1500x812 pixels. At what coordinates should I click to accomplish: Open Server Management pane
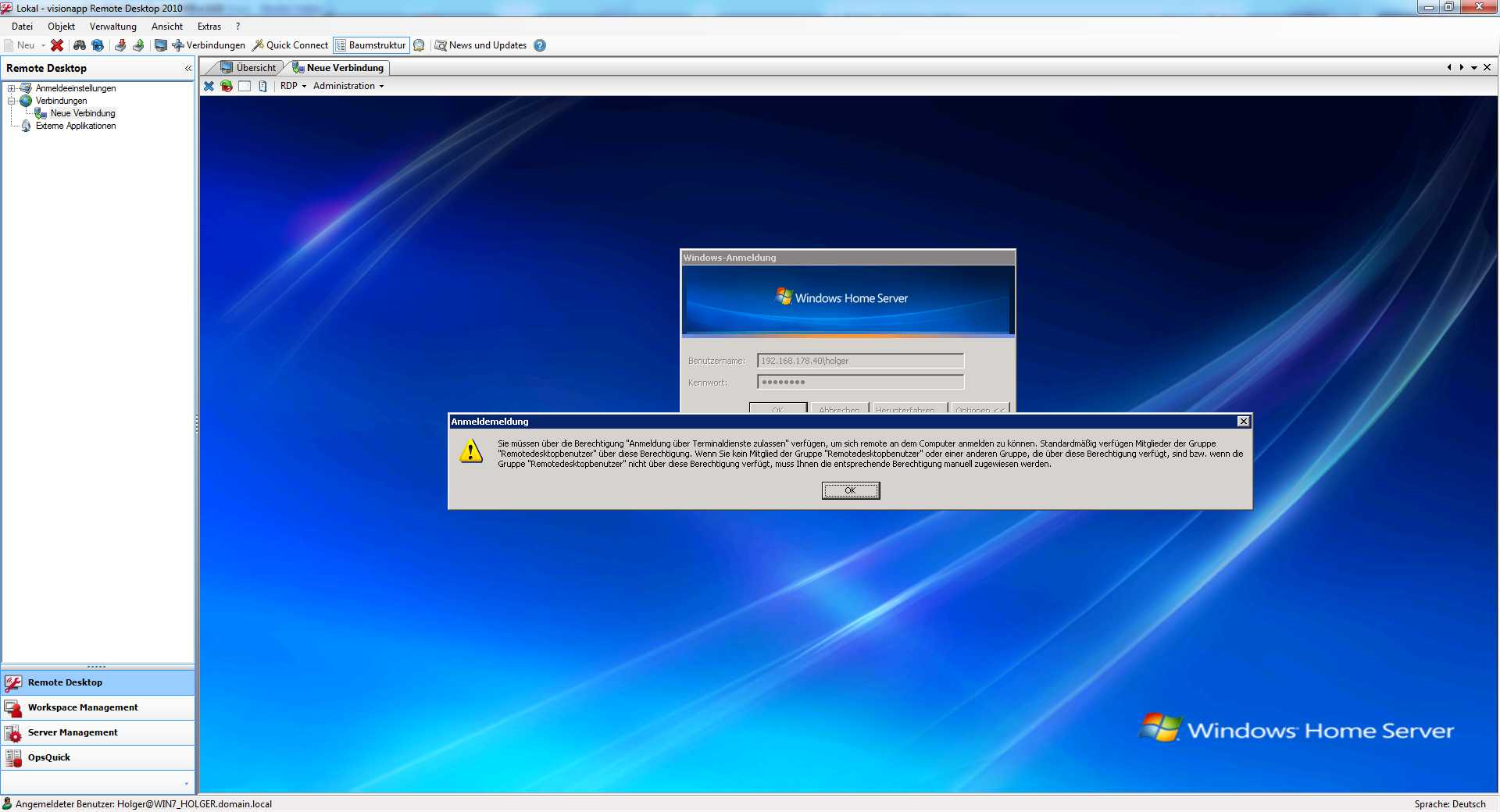point(98,732)
